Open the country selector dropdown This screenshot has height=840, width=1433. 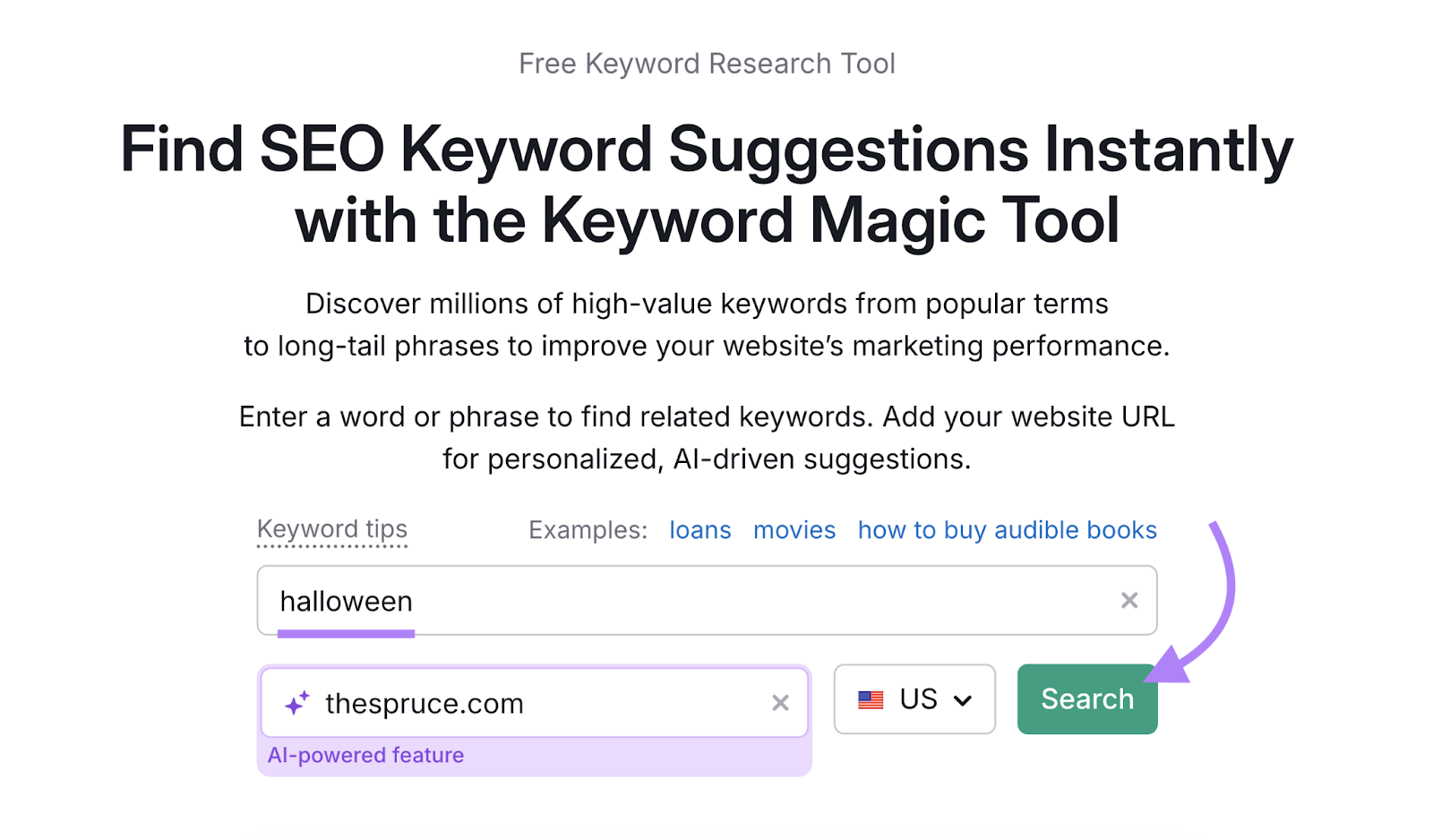point(914,699)
